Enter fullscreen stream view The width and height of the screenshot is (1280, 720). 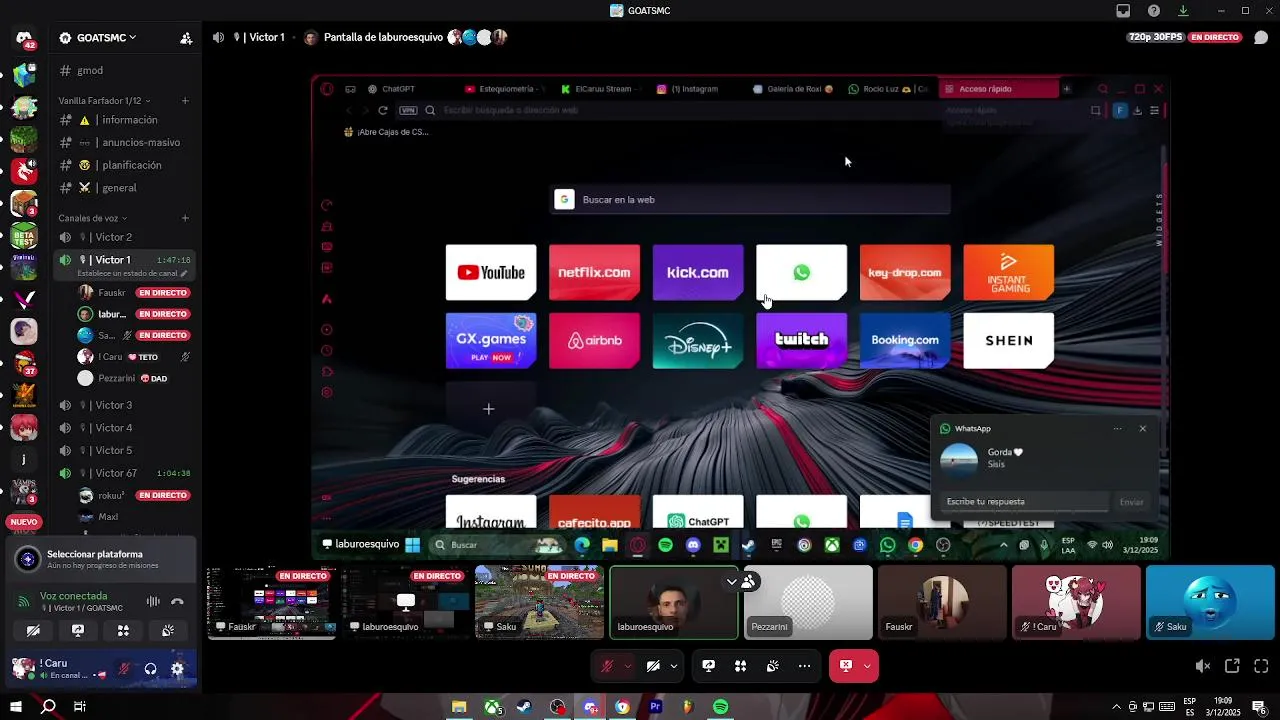pos(1261,666)
